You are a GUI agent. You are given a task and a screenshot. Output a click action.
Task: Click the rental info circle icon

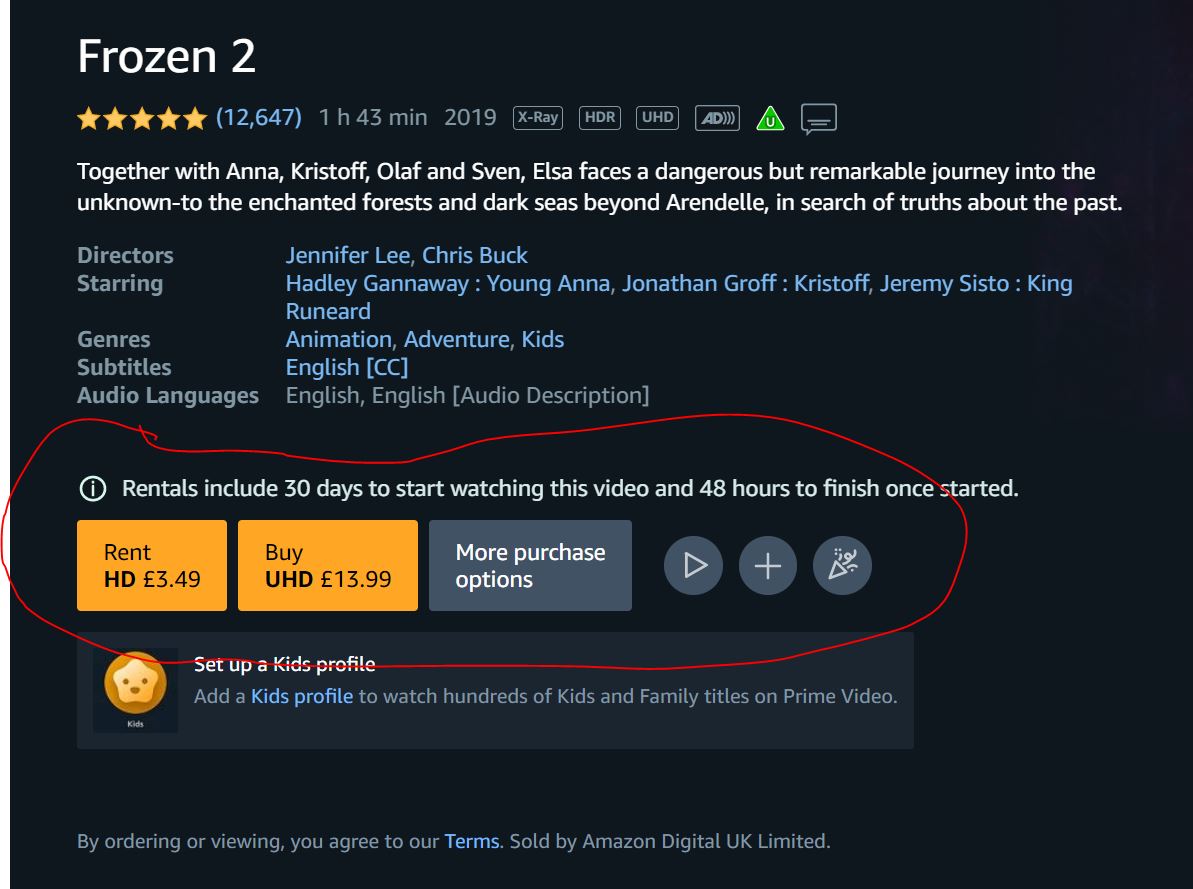coord(92,489)
